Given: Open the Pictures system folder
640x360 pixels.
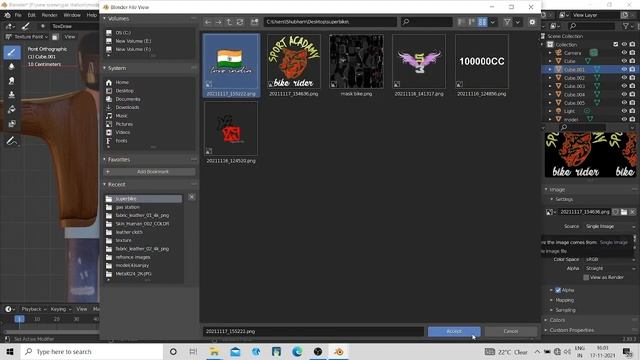Looking at the screenshot, I should pyautogui.click(x=124, y=124).
